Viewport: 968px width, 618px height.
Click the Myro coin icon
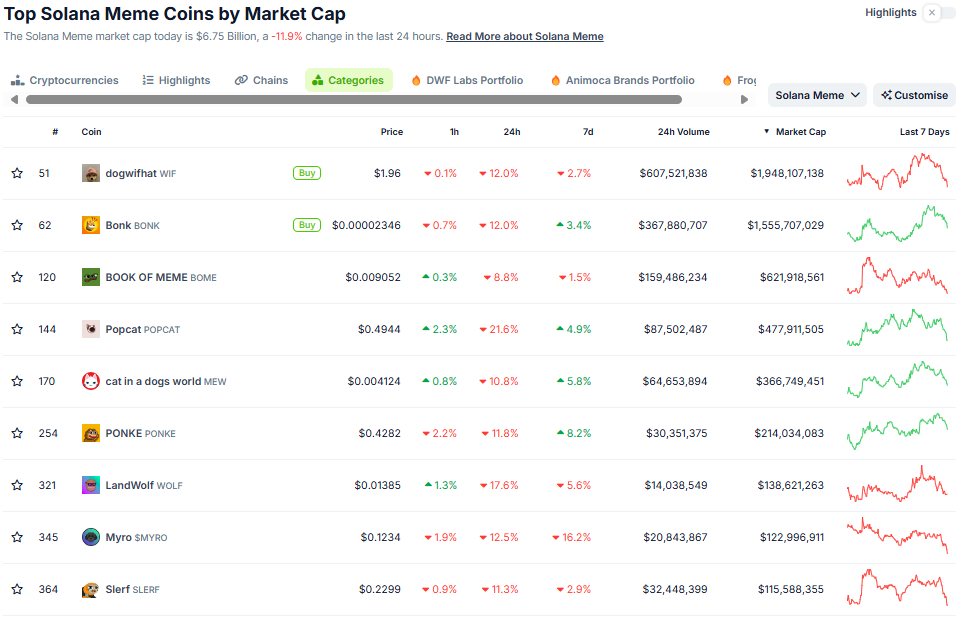[90, 537]
